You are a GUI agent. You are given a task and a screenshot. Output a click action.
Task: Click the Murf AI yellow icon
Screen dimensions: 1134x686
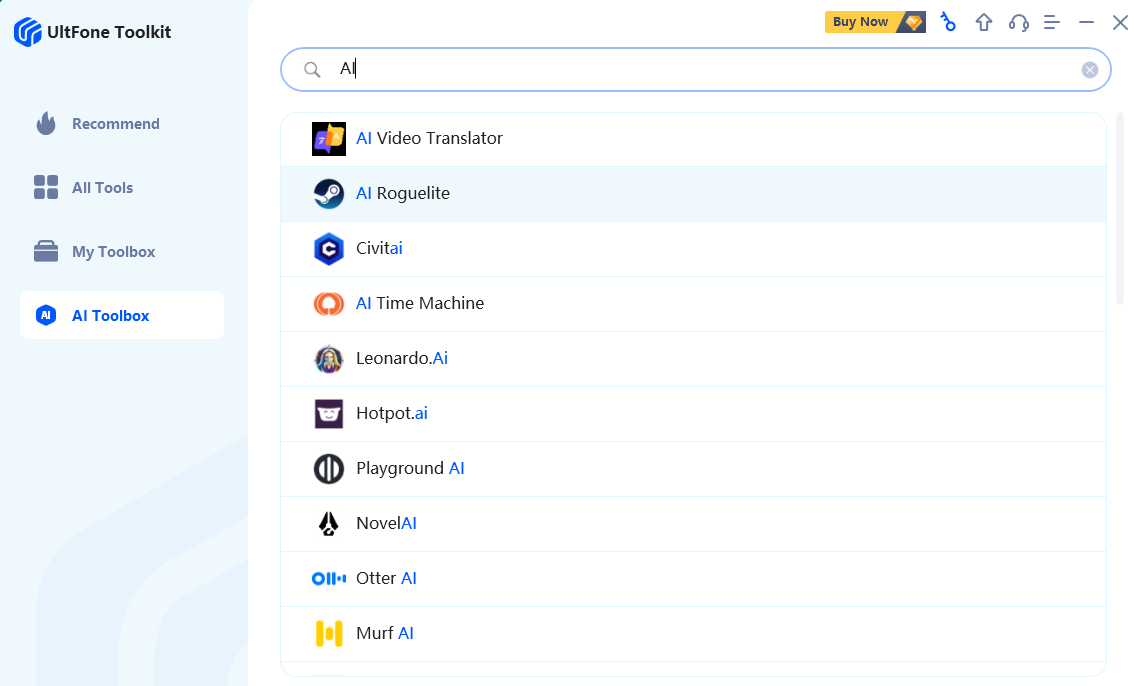(x=329, y=633)
